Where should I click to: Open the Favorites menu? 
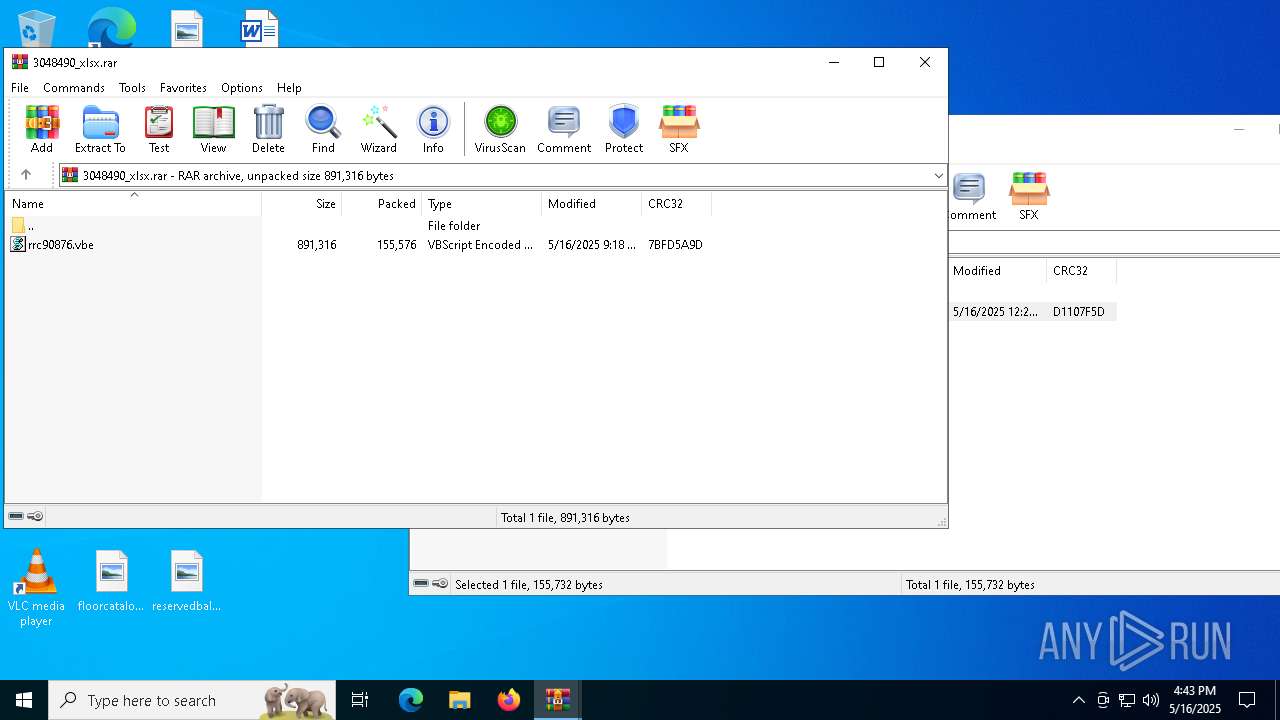[x=183, y=88]
